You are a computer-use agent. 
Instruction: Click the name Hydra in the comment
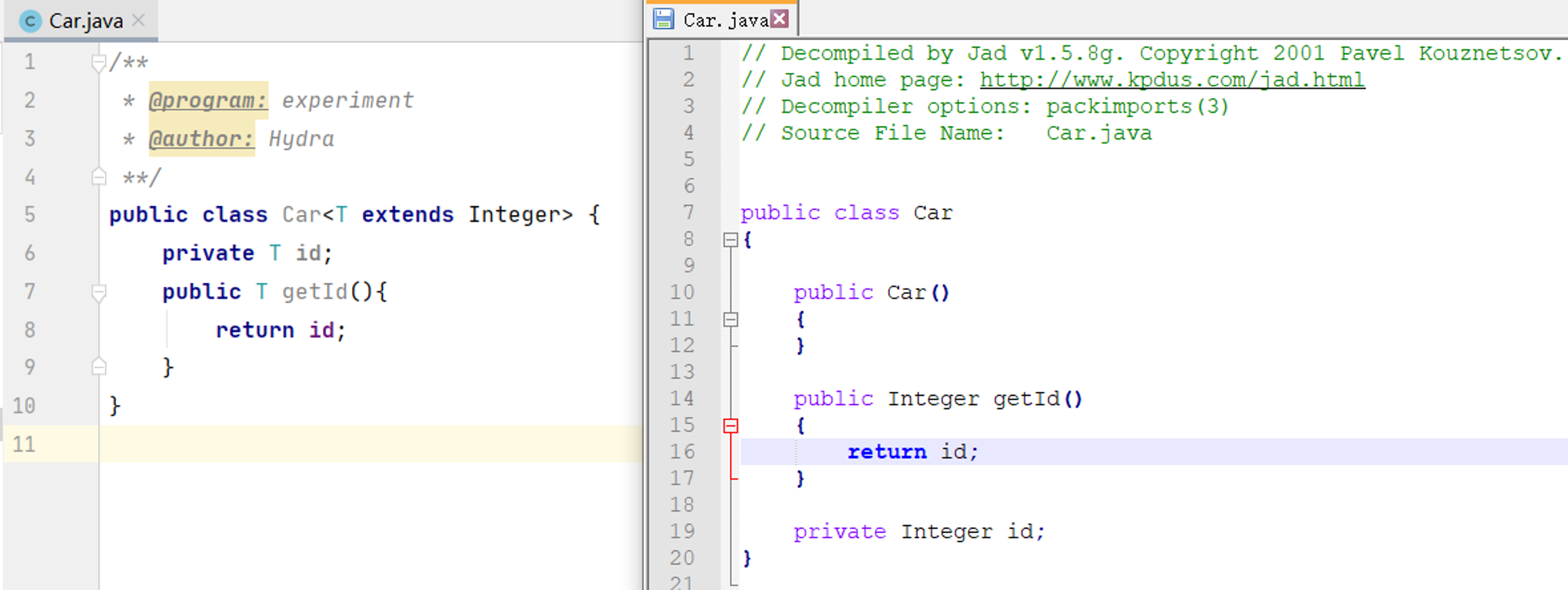tap(301, 139)
